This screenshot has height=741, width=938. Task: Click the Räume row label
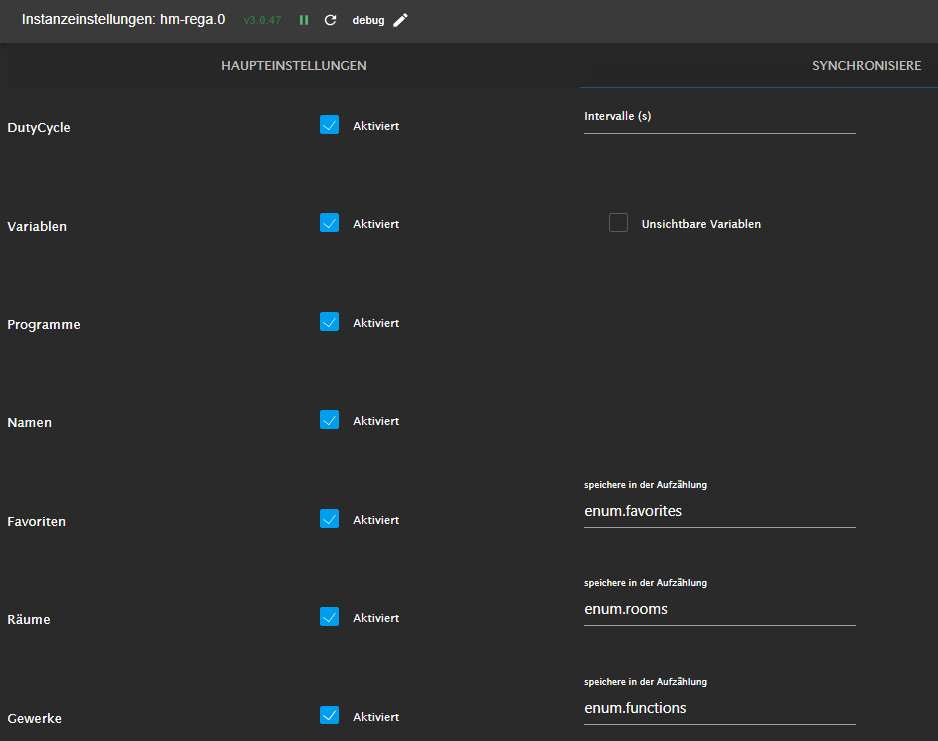click(x=29, y=620)
